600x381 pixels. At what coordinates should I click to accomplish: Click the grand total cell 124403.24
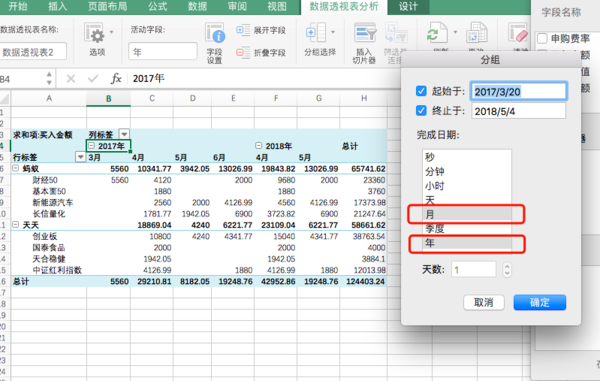click(365, 282)
